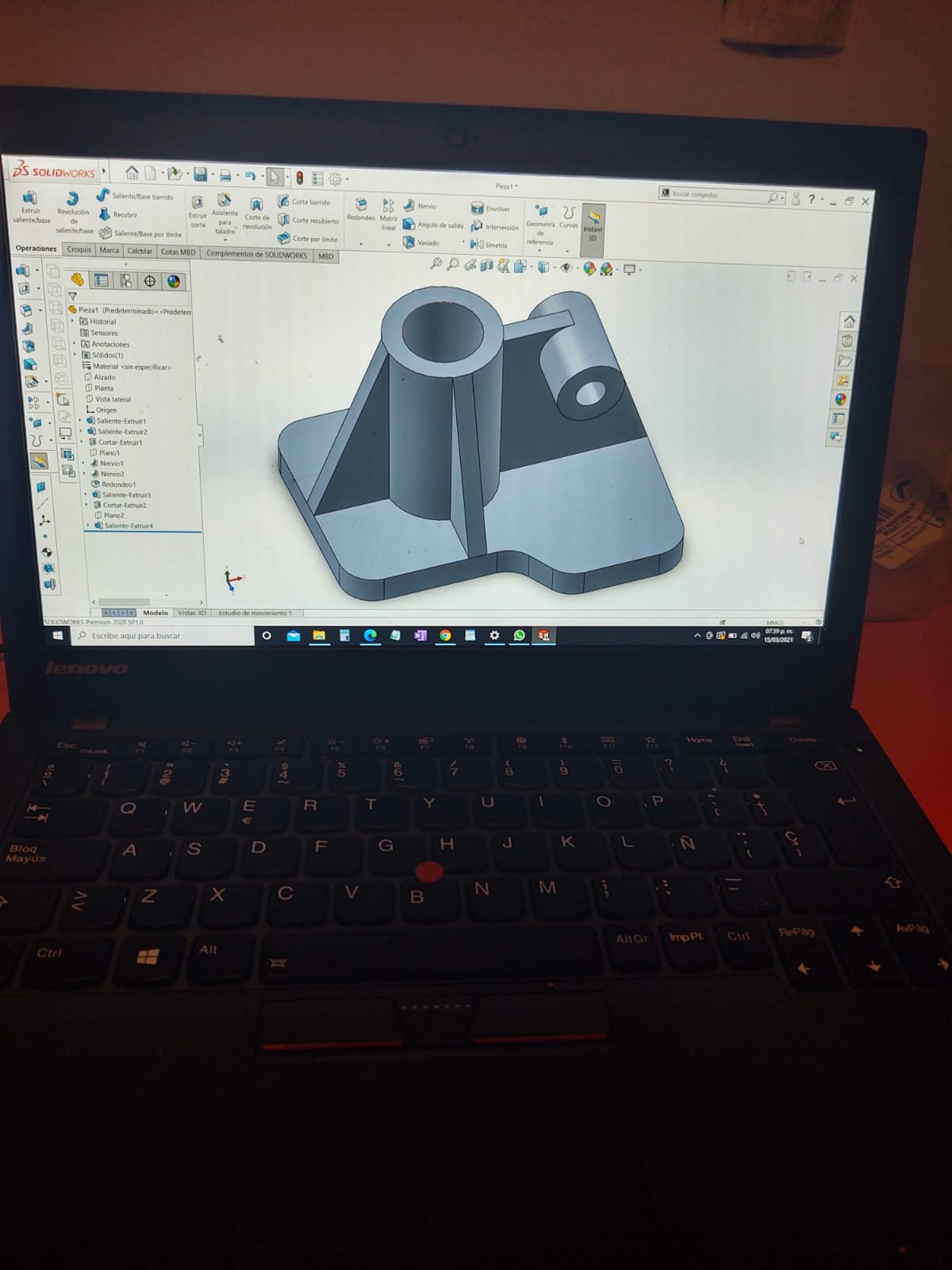Apply the Redondeo fillet tool
The image size is (952, 1270).
[x=360, y=210]
